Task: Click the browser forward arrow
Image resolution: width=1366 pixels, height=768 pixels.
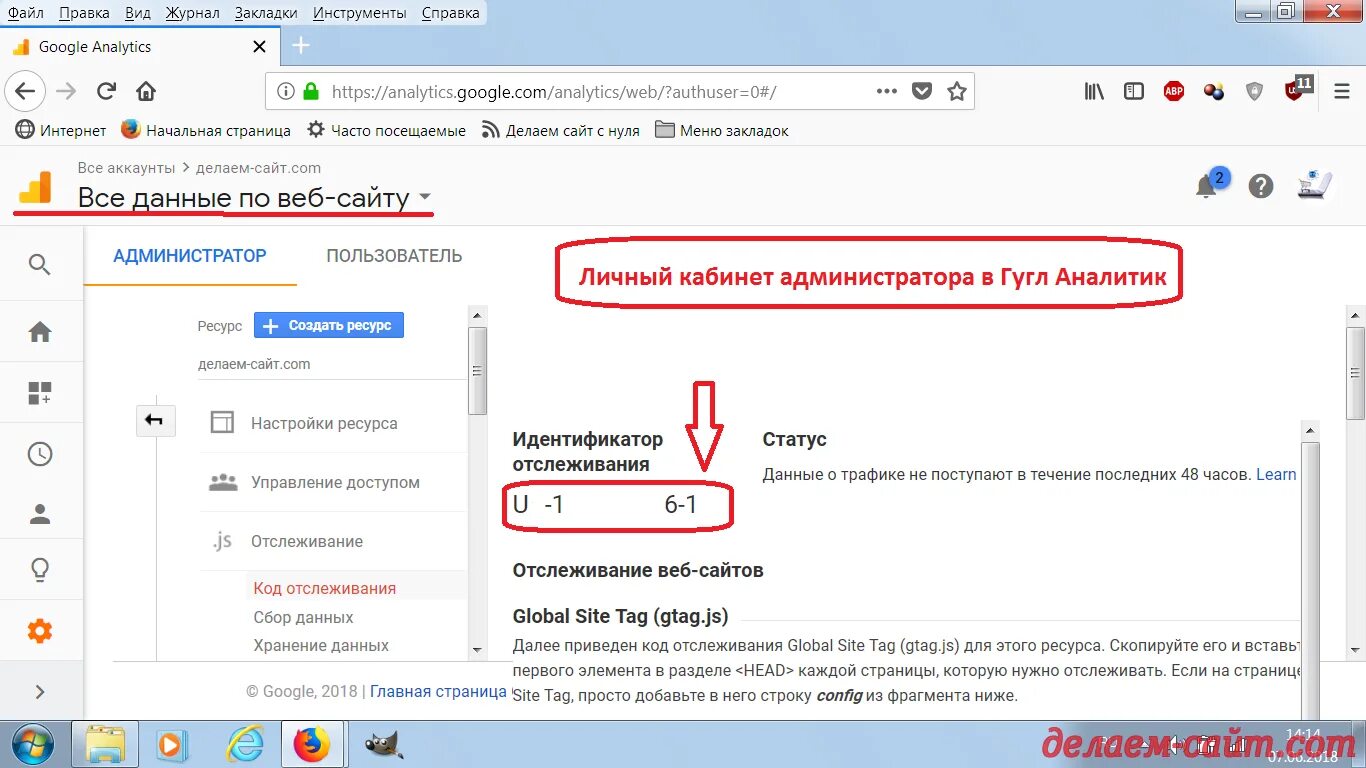Action: coord(66,91)
